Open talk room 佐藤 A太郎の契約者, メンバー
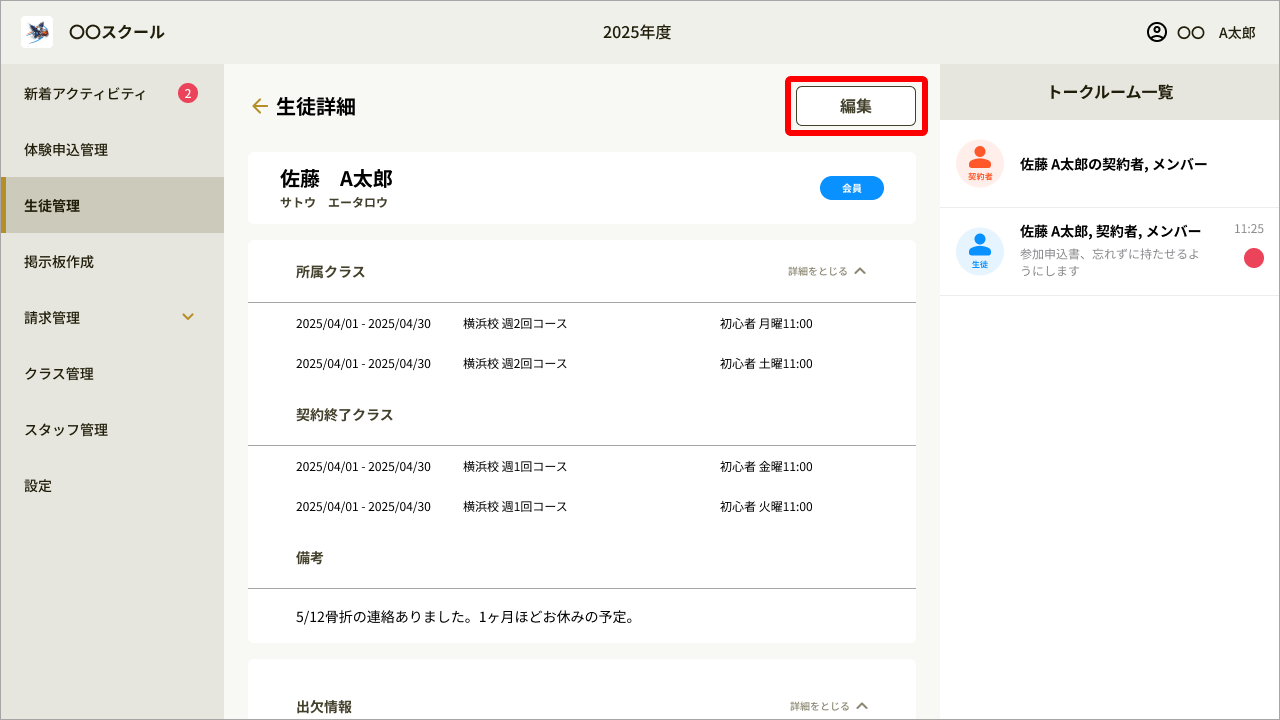 click(x=1113, y=164)
